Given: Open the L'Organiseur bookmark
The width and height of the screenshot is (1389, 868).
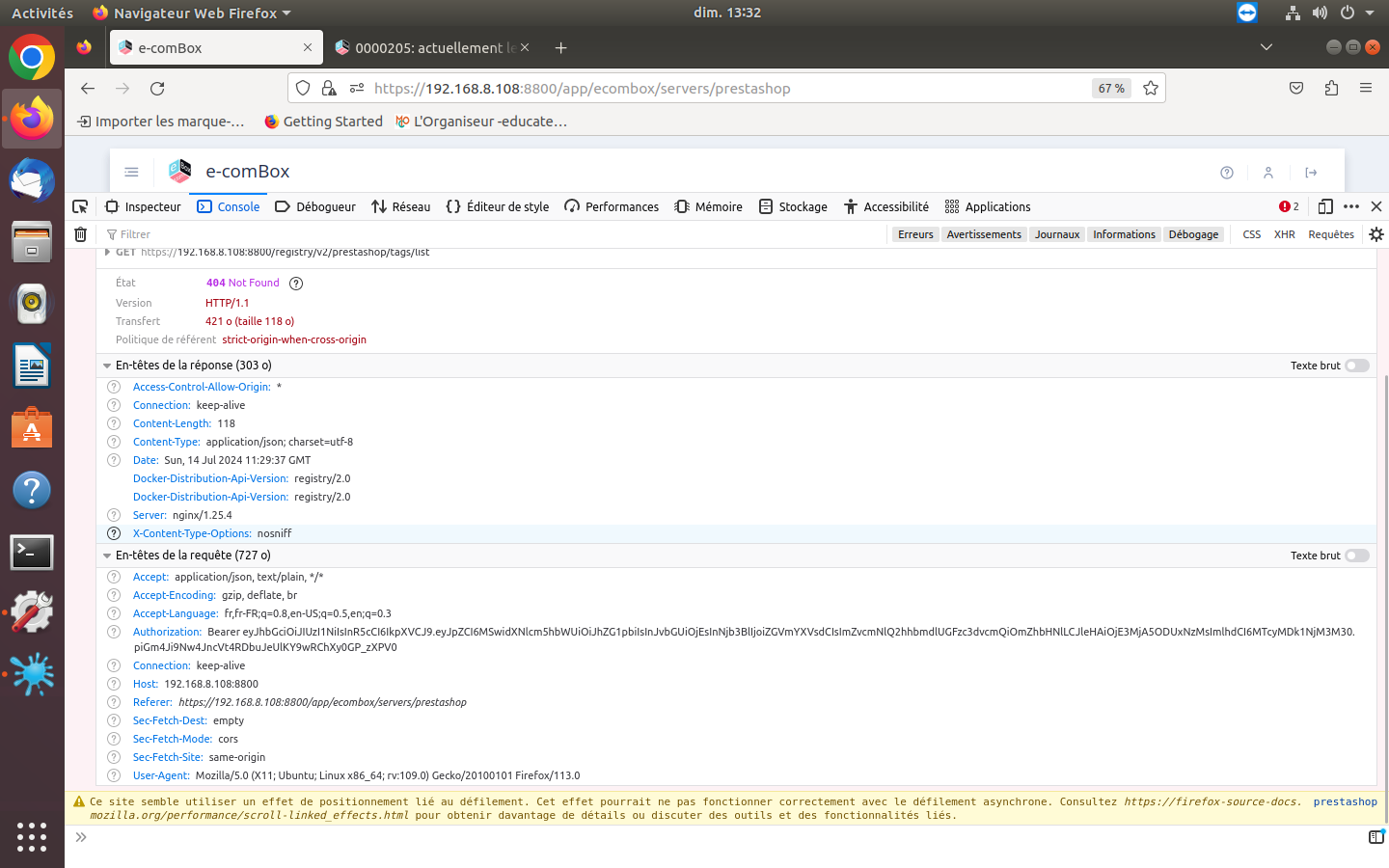Looking at the screenshot, I should coord(481,122).
